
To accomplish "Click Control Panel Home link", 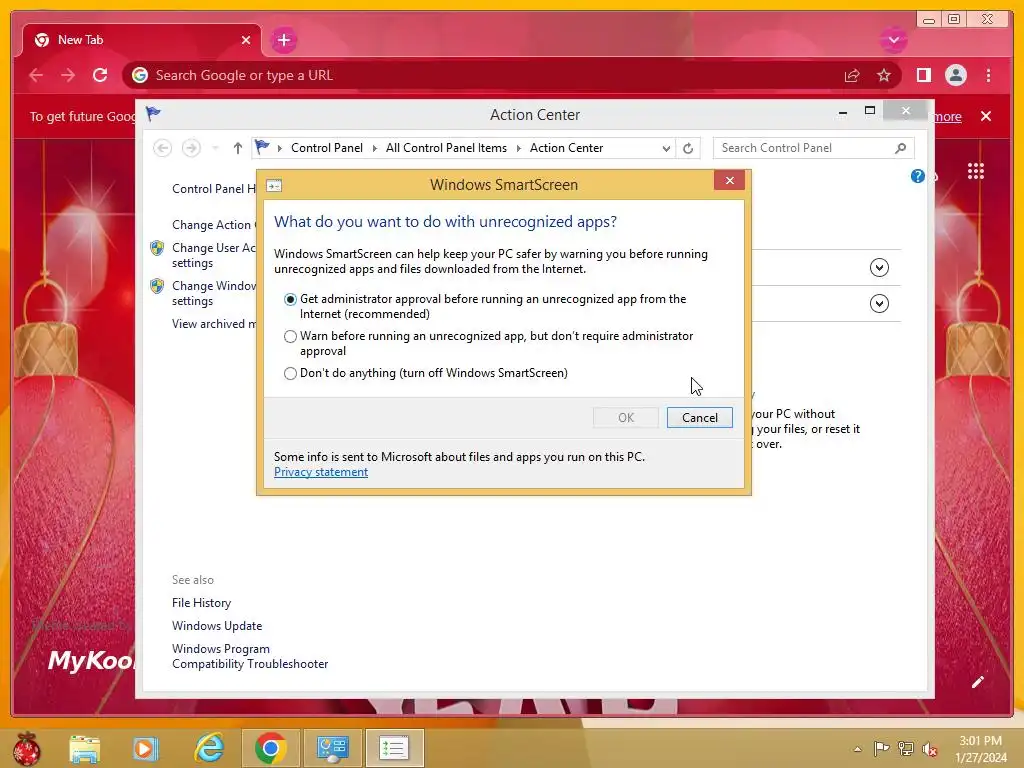I will (214, 189).
